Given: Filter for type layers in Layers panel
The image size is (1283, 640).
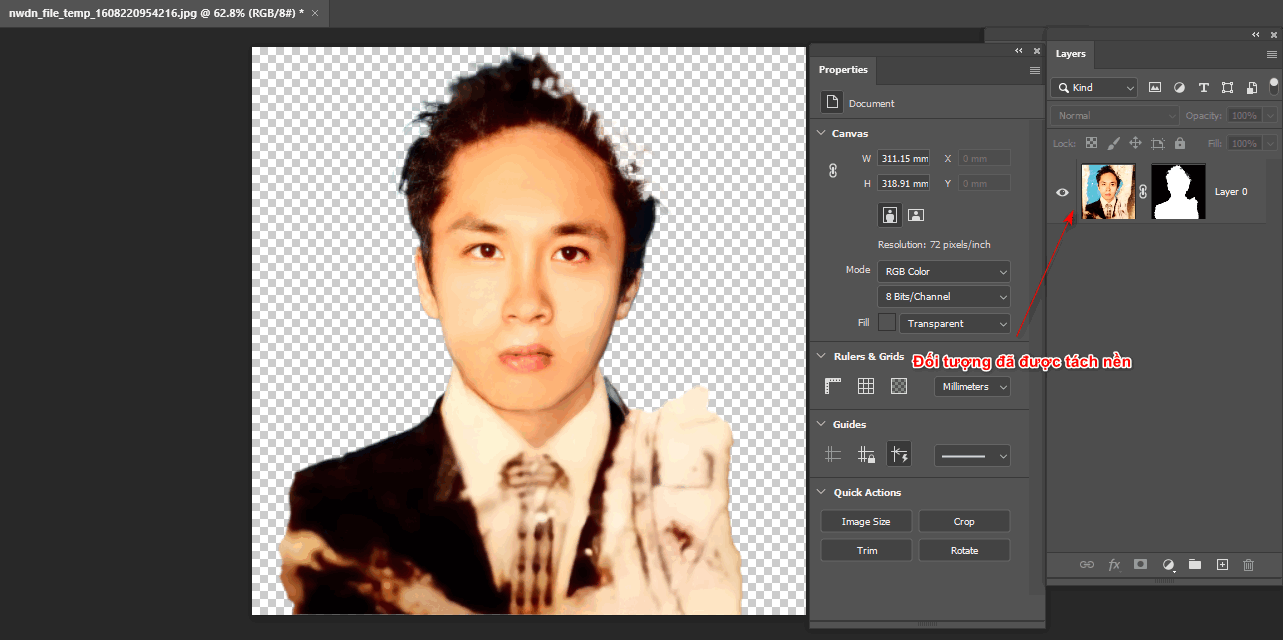Looking at the screenshot, I should pyautogui.click(x=1203, y=87).
